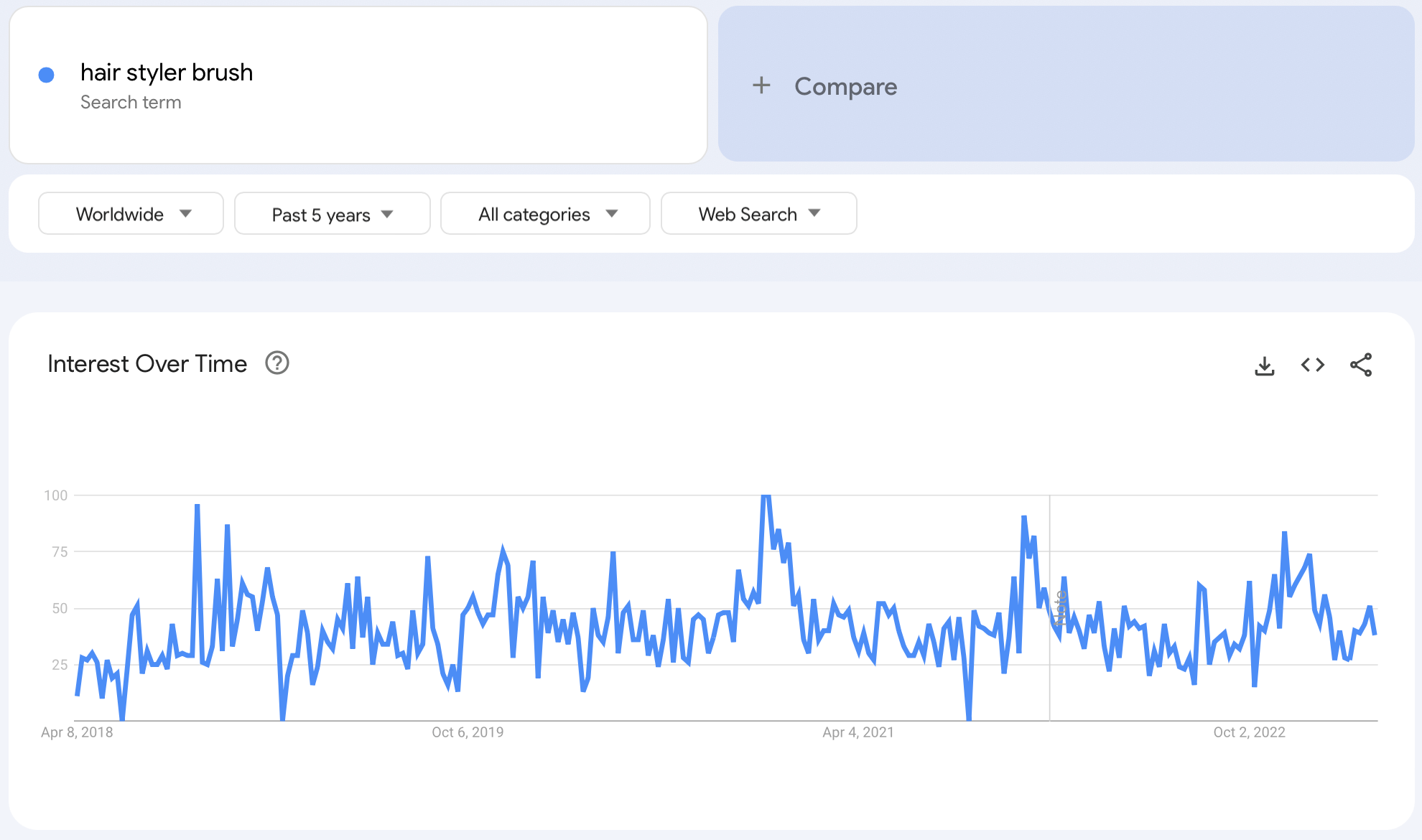This screenshot has height=840, width=1422.
Task: Open the All categories dropdown
Action: tap(545, 214)
